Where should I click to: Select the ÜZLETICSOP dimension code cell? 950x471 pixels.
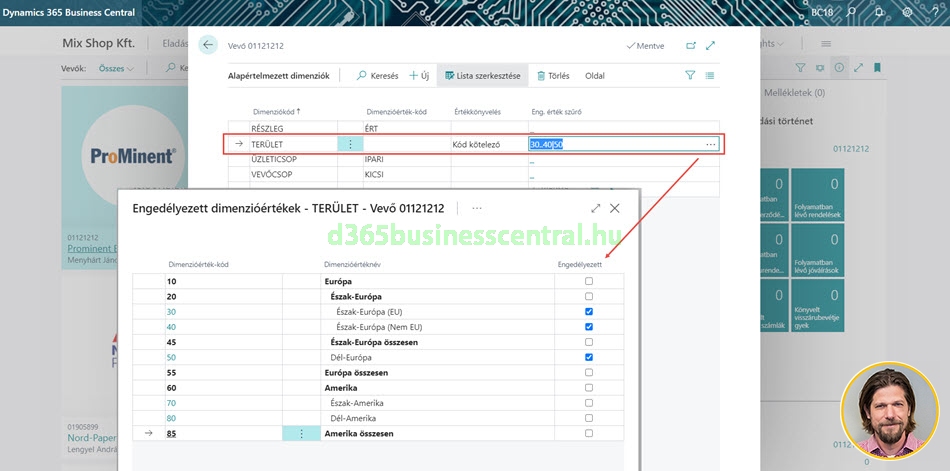(x=293, y=159)
